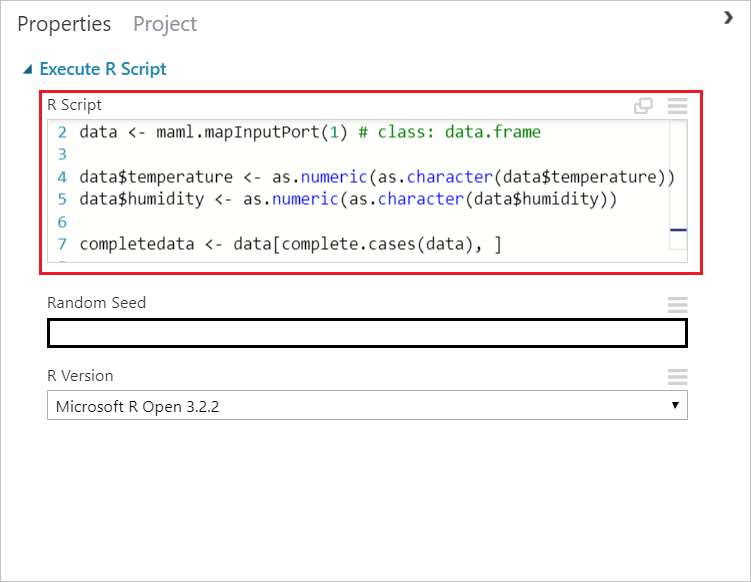Open the Random Seed parameter menu icon
Image resolution: width=751 pixels, height=582 pixels.
point(677,304)
